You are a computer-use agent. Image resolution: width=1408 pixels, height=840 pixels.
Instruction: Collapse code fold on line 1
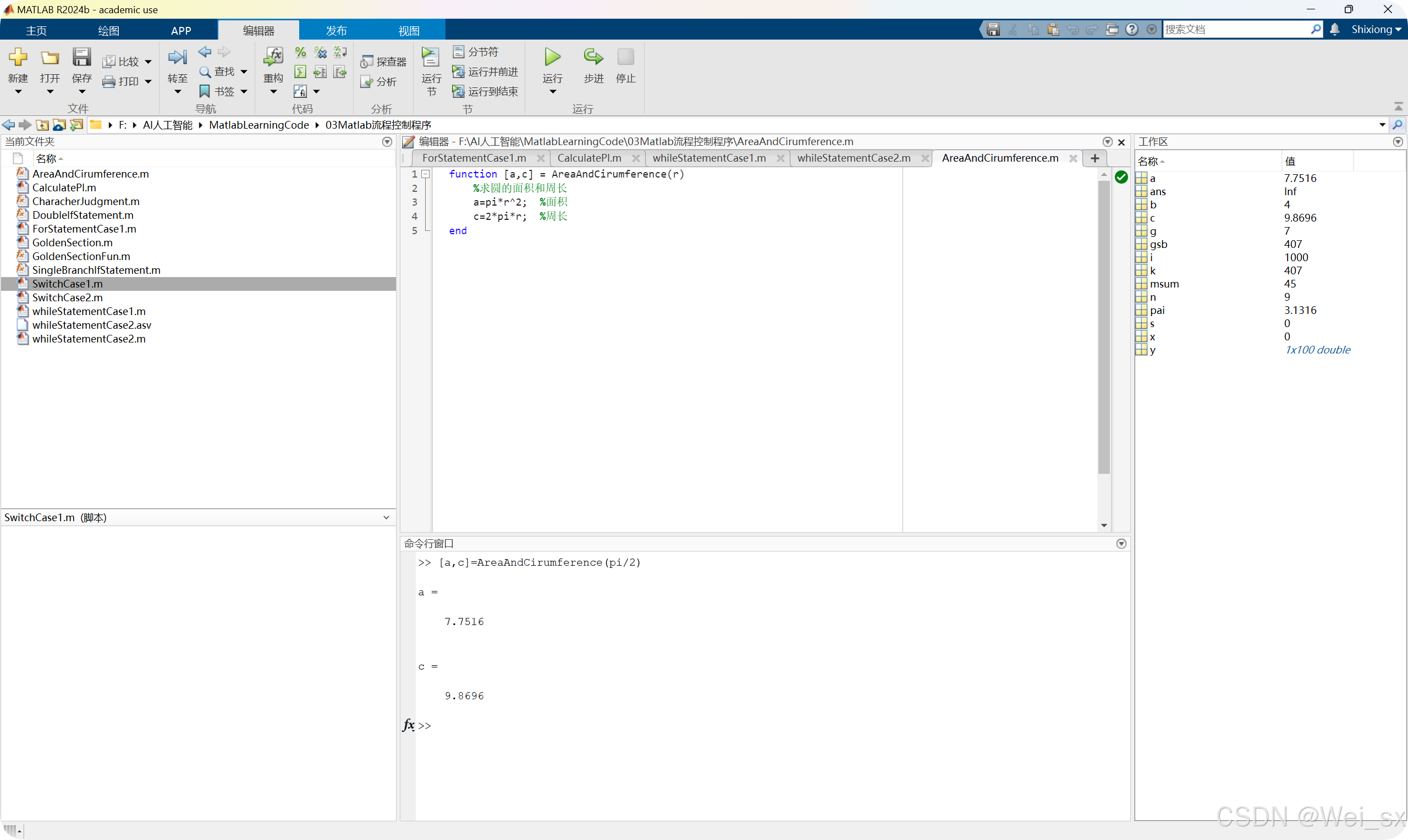426,174
